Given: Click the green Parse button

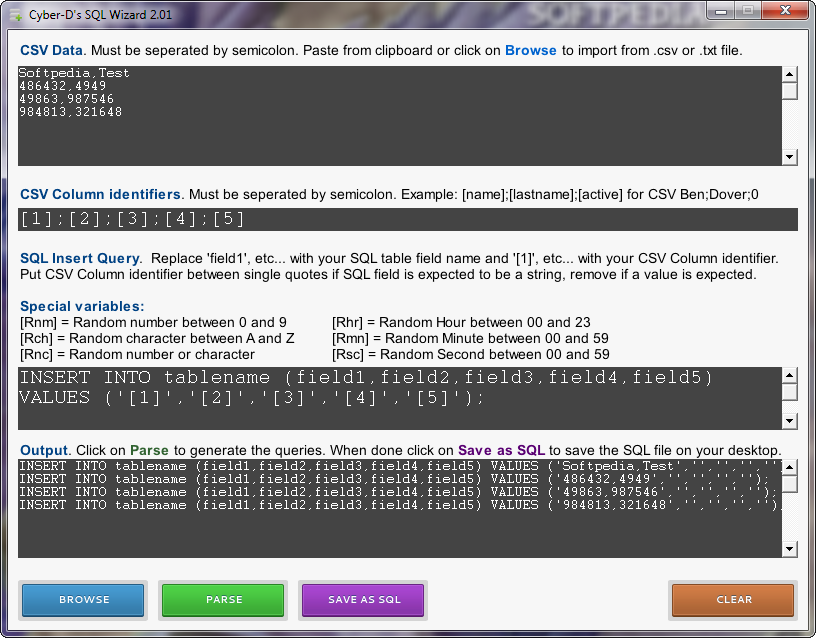Looking at the screenshot, I should click(223, 600).
